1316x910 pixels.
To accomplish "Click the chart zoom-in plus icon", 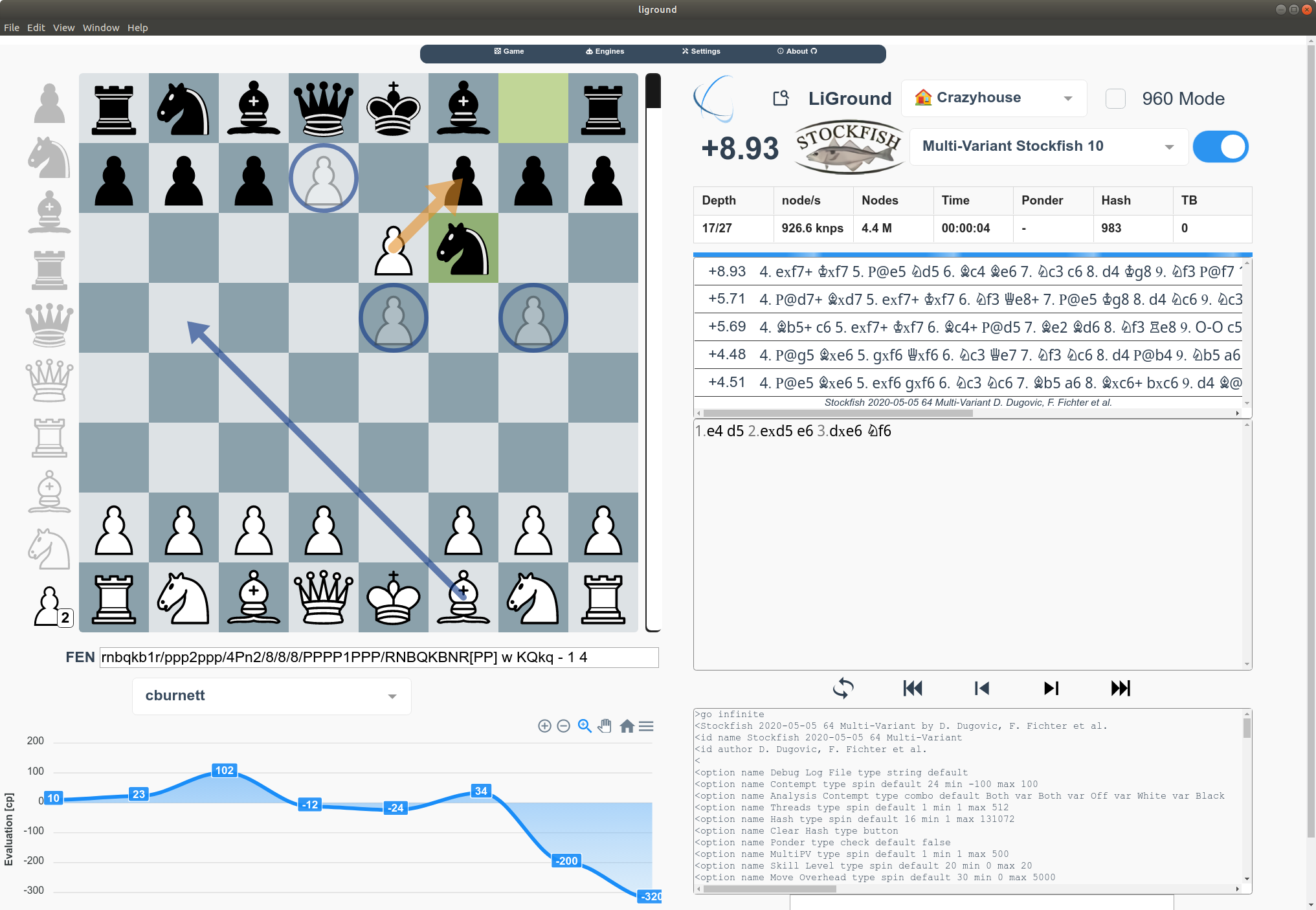I will [544, 726].
